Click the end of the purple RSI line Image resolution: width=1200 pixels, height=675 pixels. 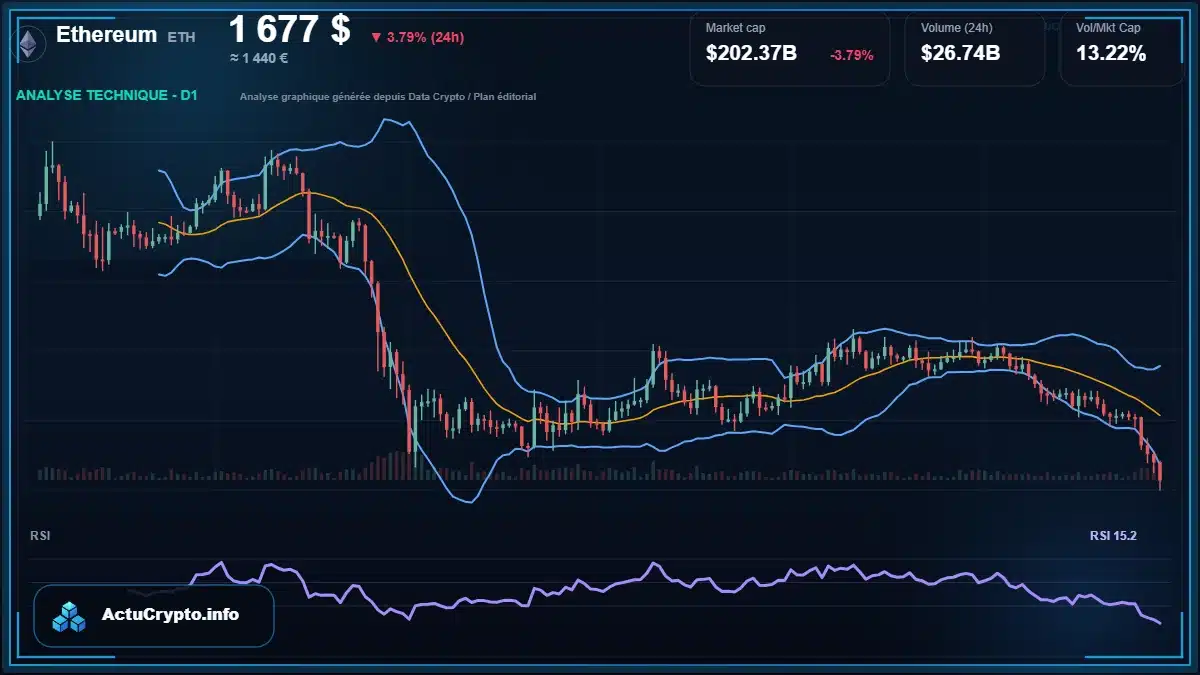(x=1160, y=623)
